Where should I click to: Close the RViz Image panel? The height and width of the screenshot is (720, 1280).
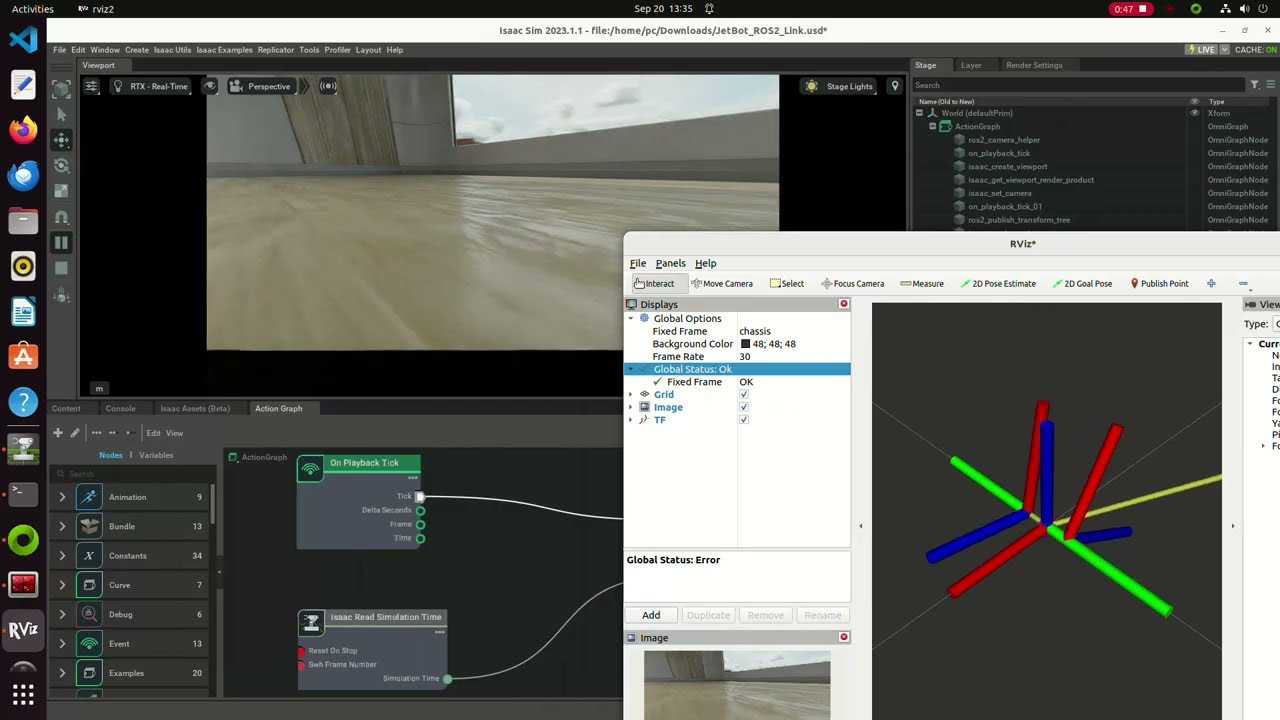[x=844, y=637]
